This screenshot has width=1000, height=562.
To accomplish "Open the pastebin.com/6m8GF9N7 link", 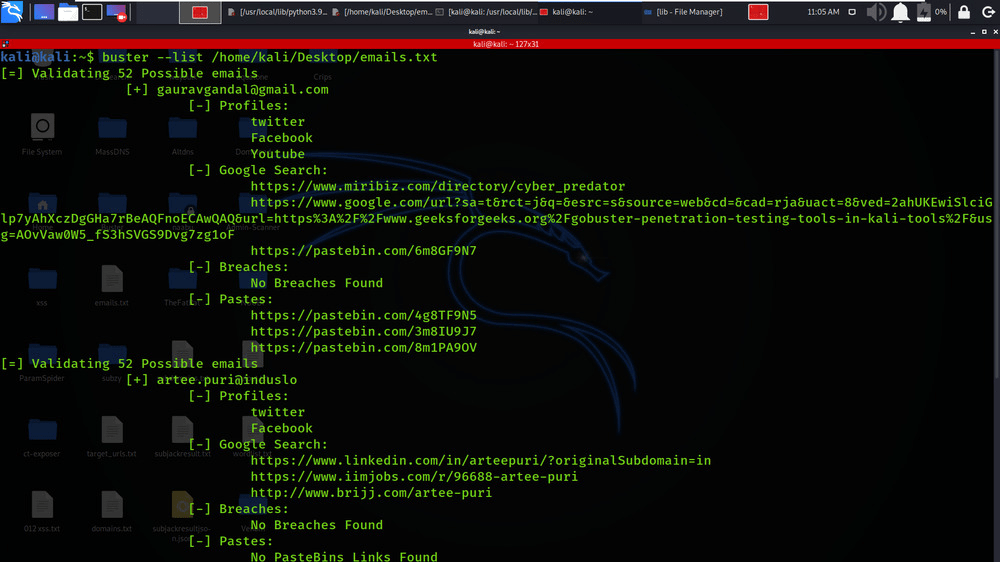I will pos(364,251).
